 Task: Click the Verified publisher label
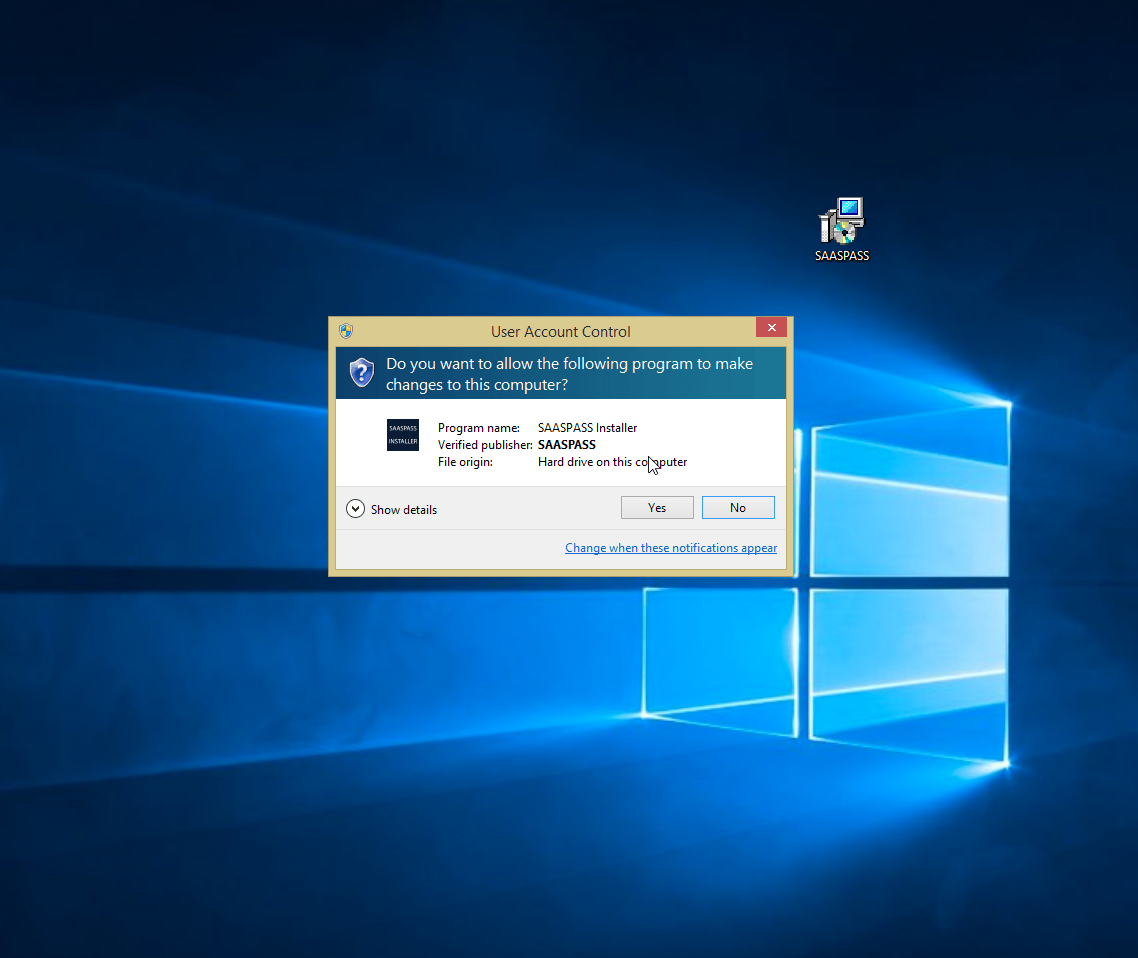point(485,445)
